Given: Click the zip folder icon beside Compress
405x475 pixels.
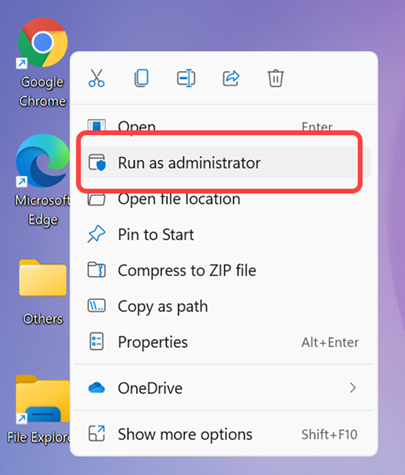Looking at the screenshot, I should [97, 270].
